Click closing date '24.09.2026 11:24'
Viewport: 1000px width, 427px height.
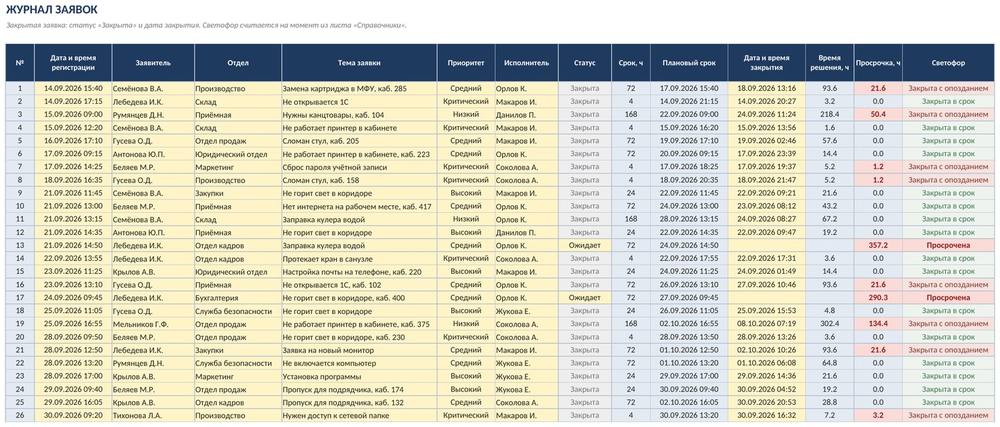click(766, 115)
